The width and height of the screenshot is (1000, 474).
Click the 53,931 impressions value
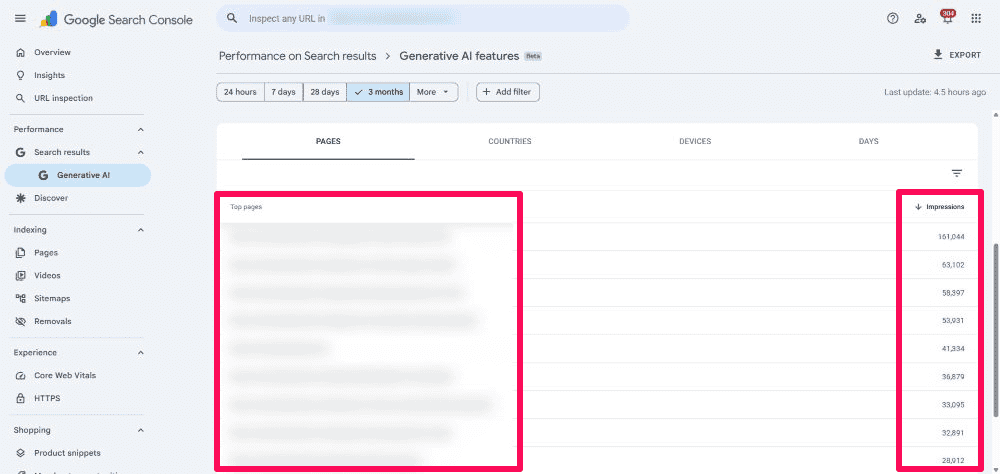tap(953, 321)
